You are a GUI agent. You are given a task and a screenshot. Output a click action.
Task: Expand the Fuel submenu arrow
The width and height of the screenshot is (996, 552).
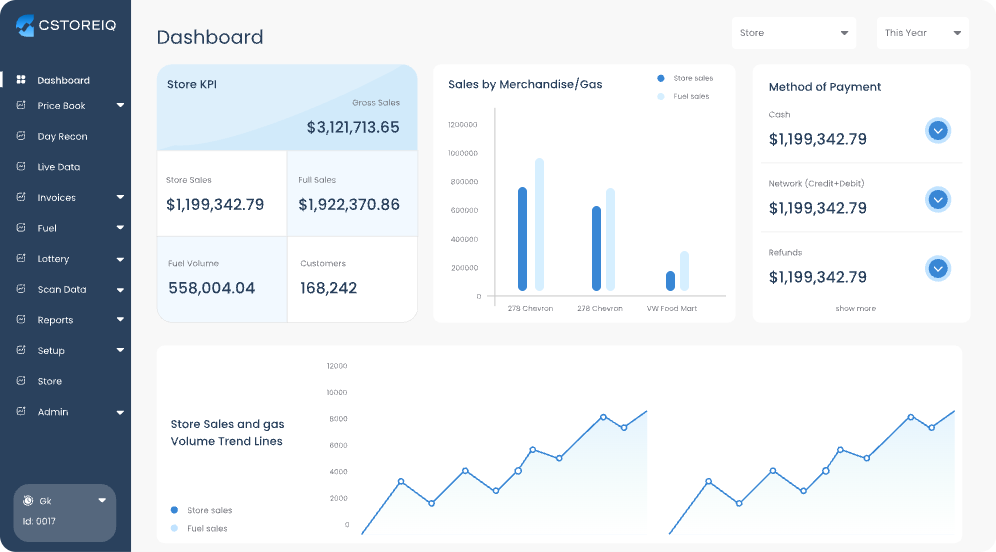pyautogui.click(x=120, y=227)
